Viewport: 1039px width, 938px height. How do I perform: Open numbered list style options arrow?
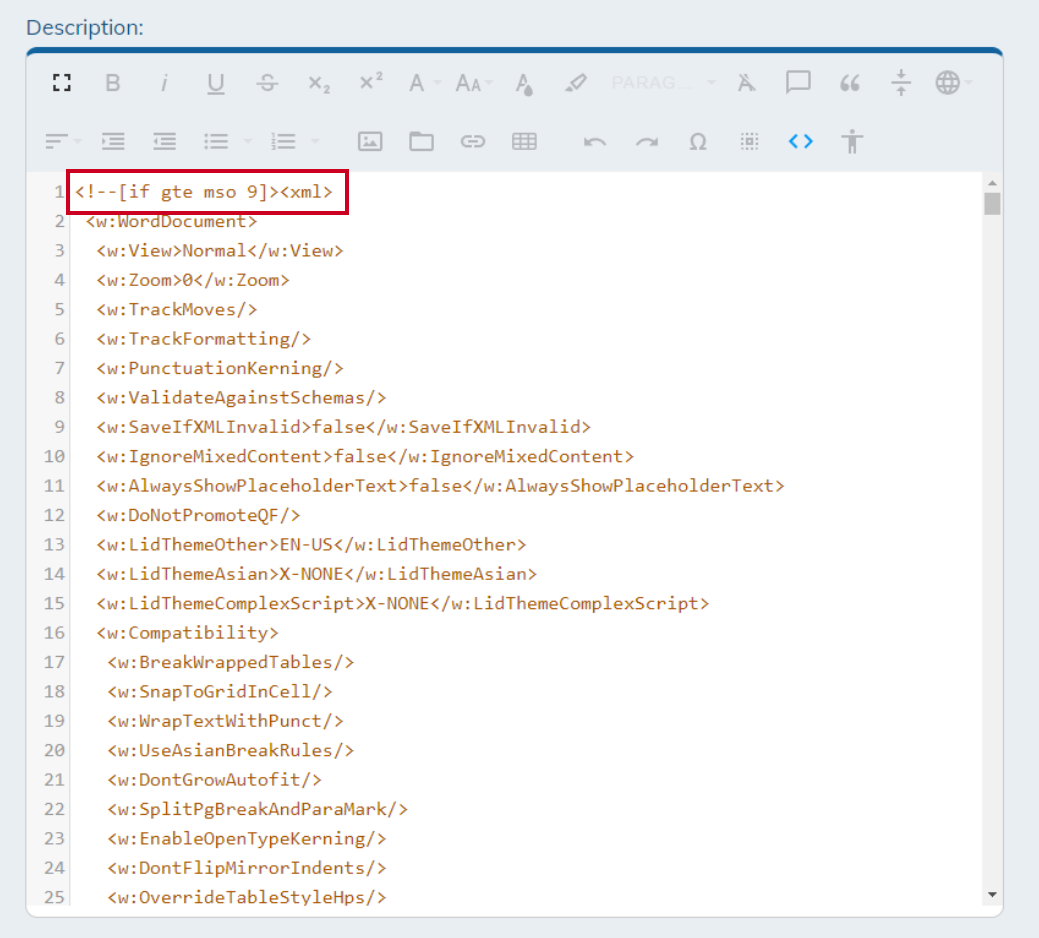(x=315, y=141)
